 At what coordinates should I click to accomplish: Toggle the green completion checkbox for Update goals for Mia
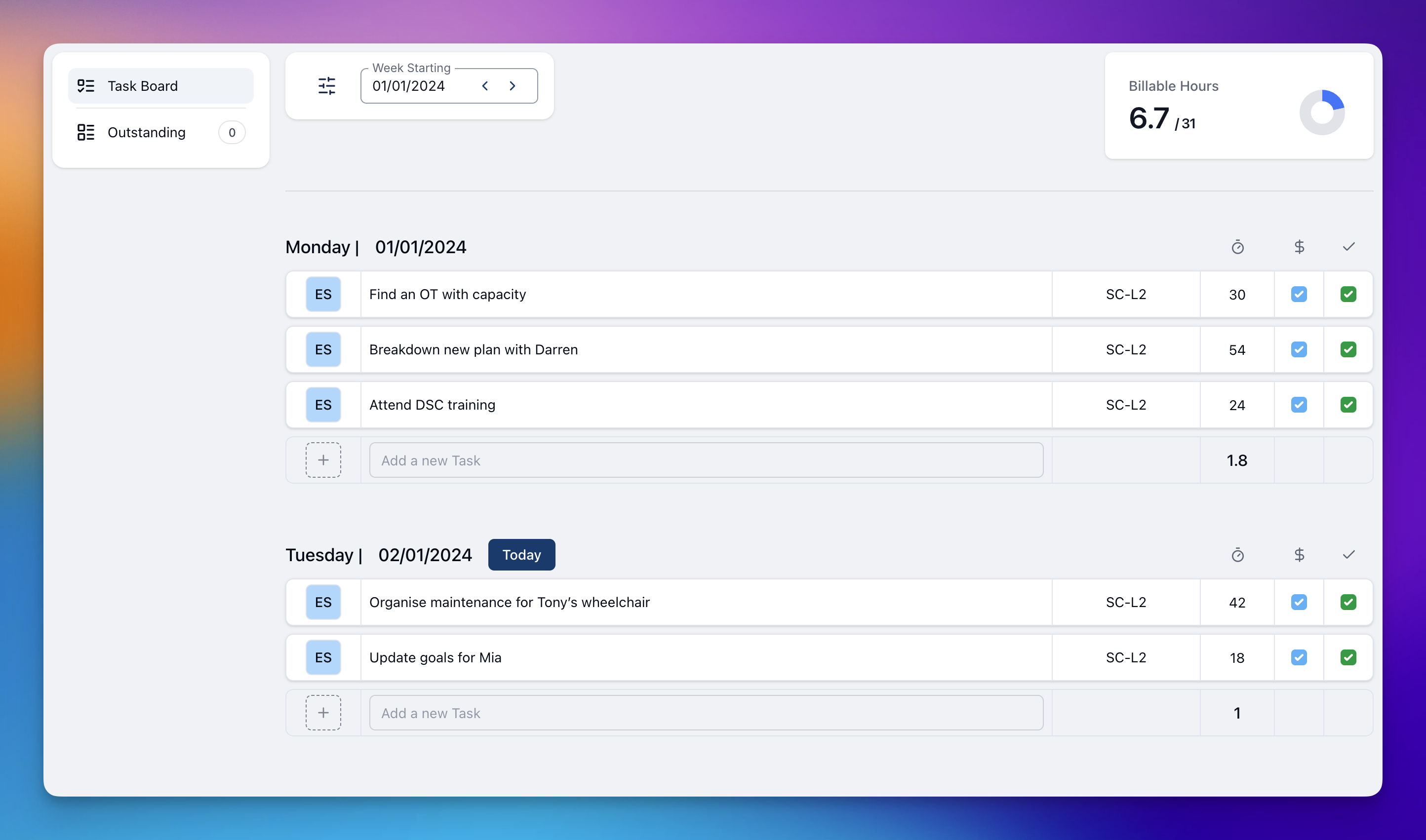coord(1348,657)
